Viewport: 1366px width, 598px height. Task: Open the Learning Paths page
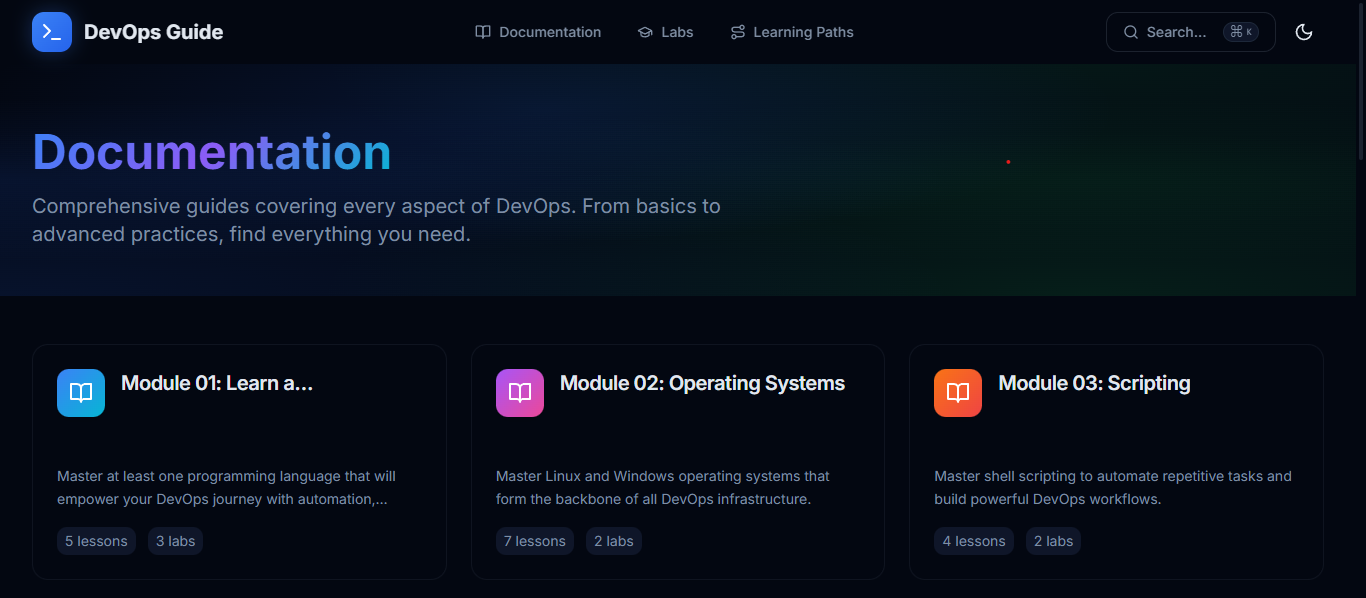803,31
